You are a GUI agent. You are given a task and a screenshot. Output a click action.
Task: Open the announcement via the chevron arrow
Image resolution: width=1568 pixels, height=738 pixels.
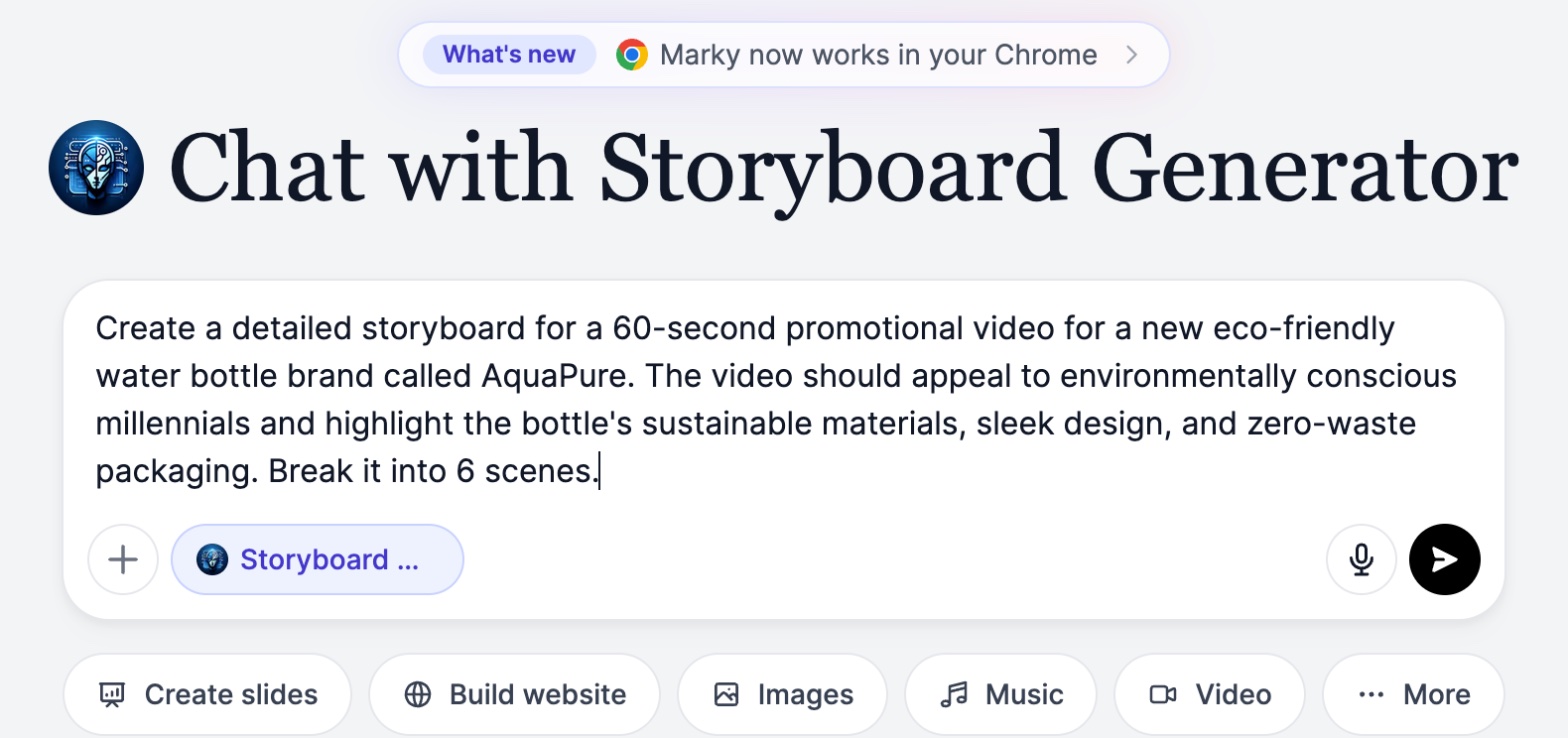[1132, 54]
